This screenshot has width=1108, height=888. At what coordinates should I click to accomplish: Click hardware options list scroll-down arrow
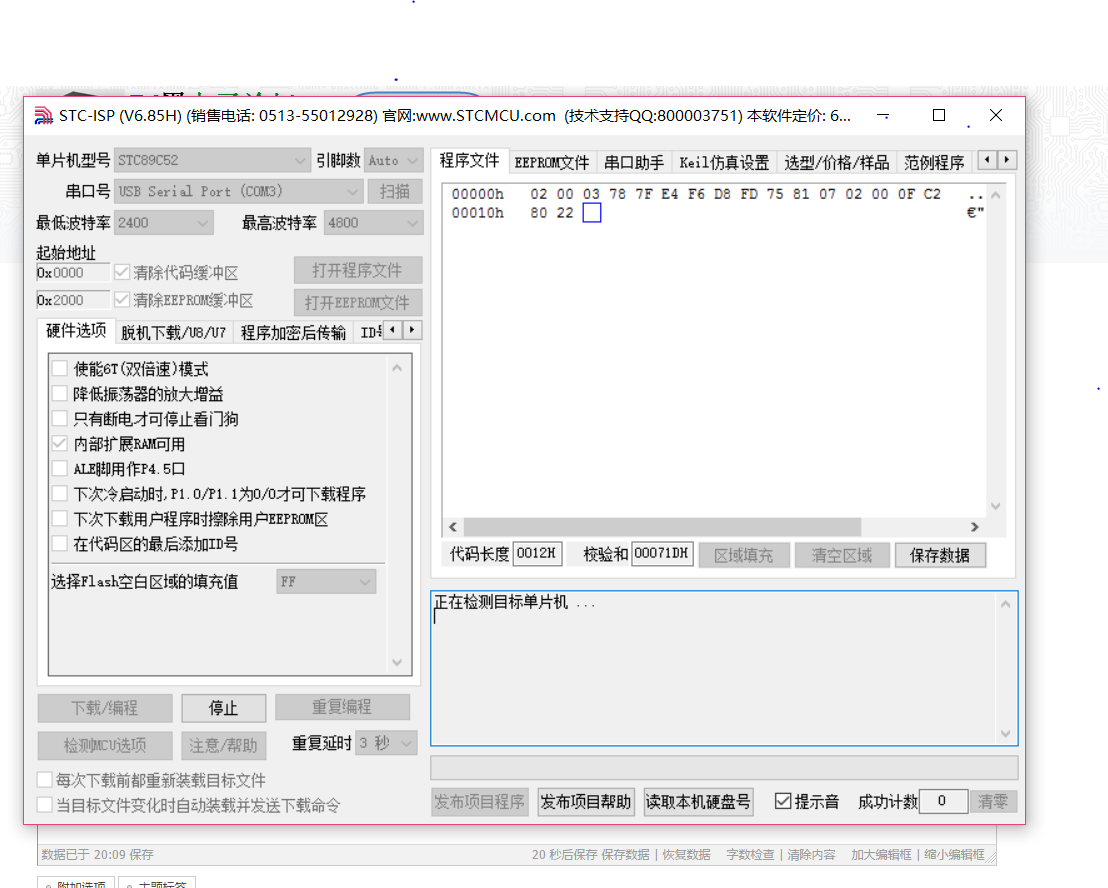pos(396,662)
